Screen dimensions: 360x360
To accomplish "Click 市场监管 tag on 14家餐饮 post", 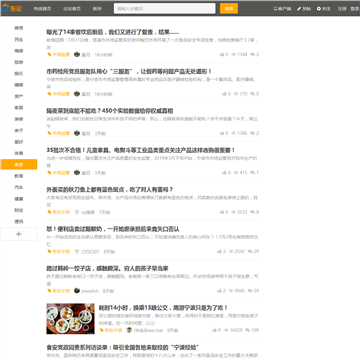I will click(x=61, y=54).
